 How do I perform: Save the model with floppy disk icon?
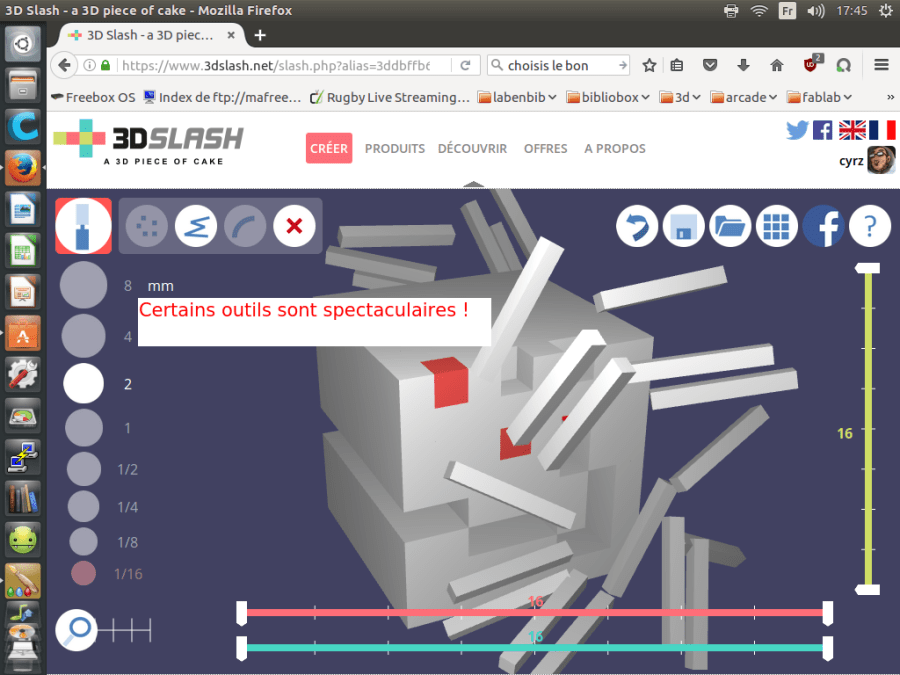tap(684, 226)
